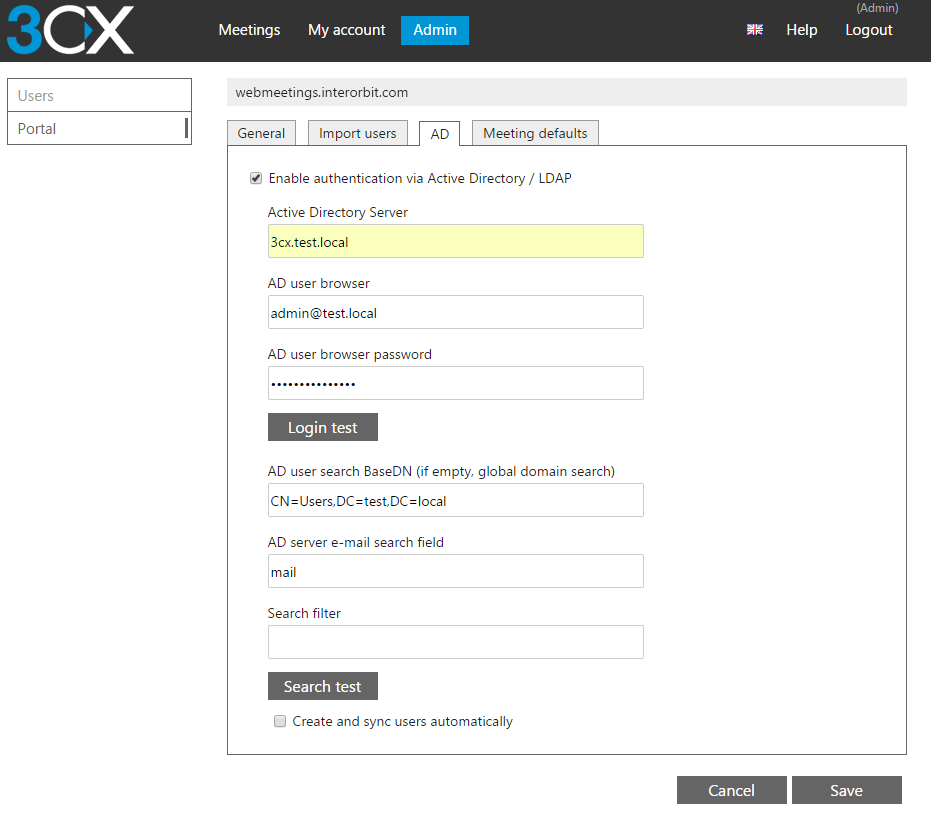Image resolution: width=931 pixels, height=814 pixels.
Task: Click the AD server e-mail search field
Action: click(455, 571)
